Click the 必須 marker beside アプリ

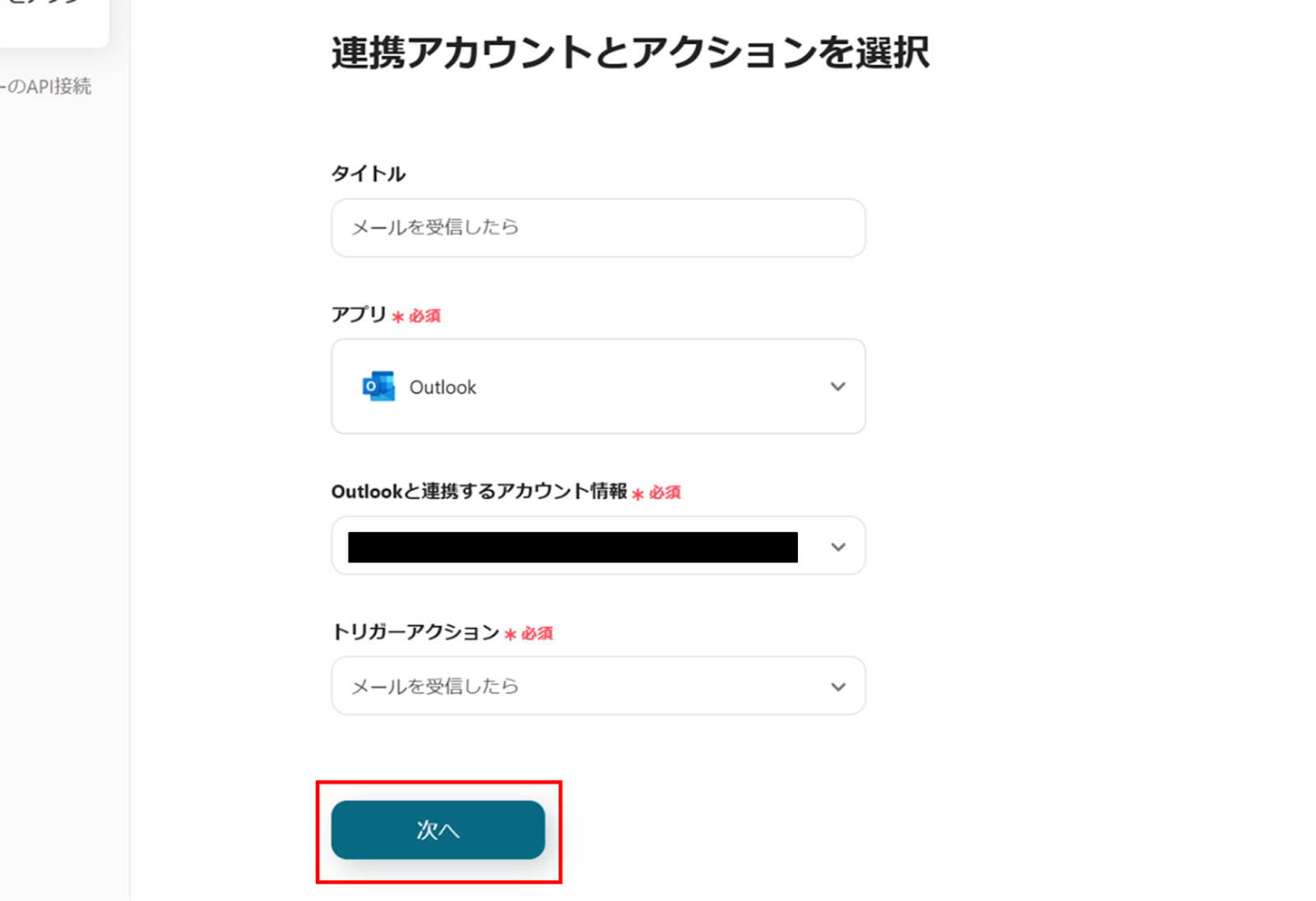pyautogui.click(x=424, y=316)
